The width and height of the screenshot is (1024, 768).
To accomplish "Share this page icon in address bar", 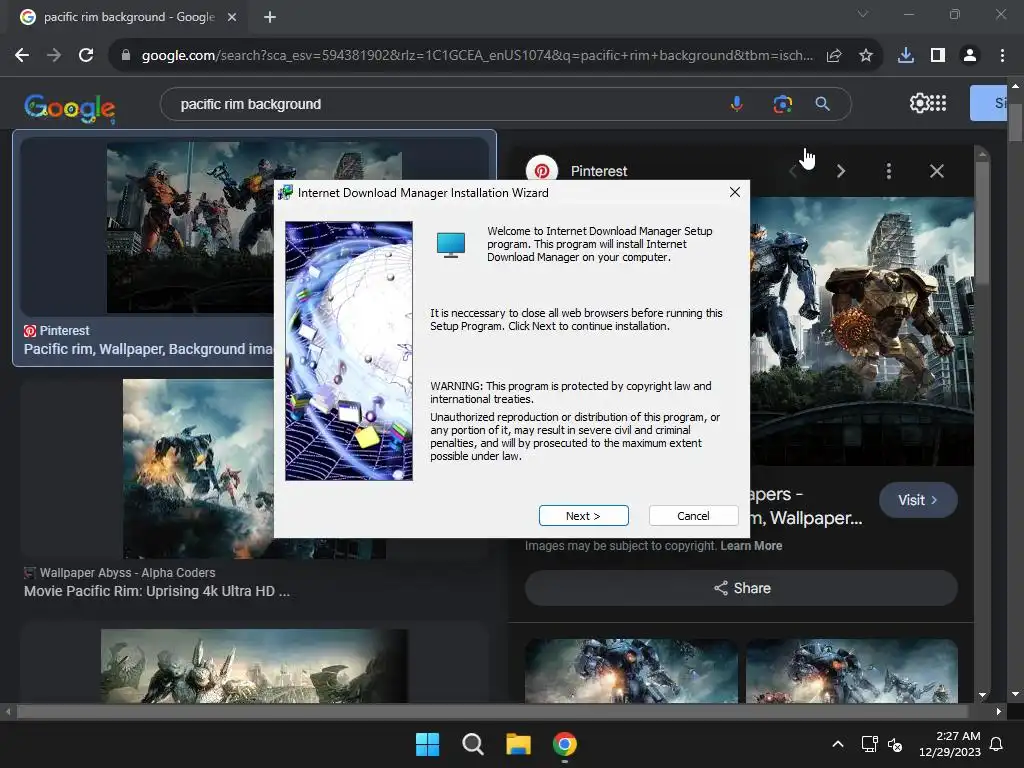I will point(834,56).
